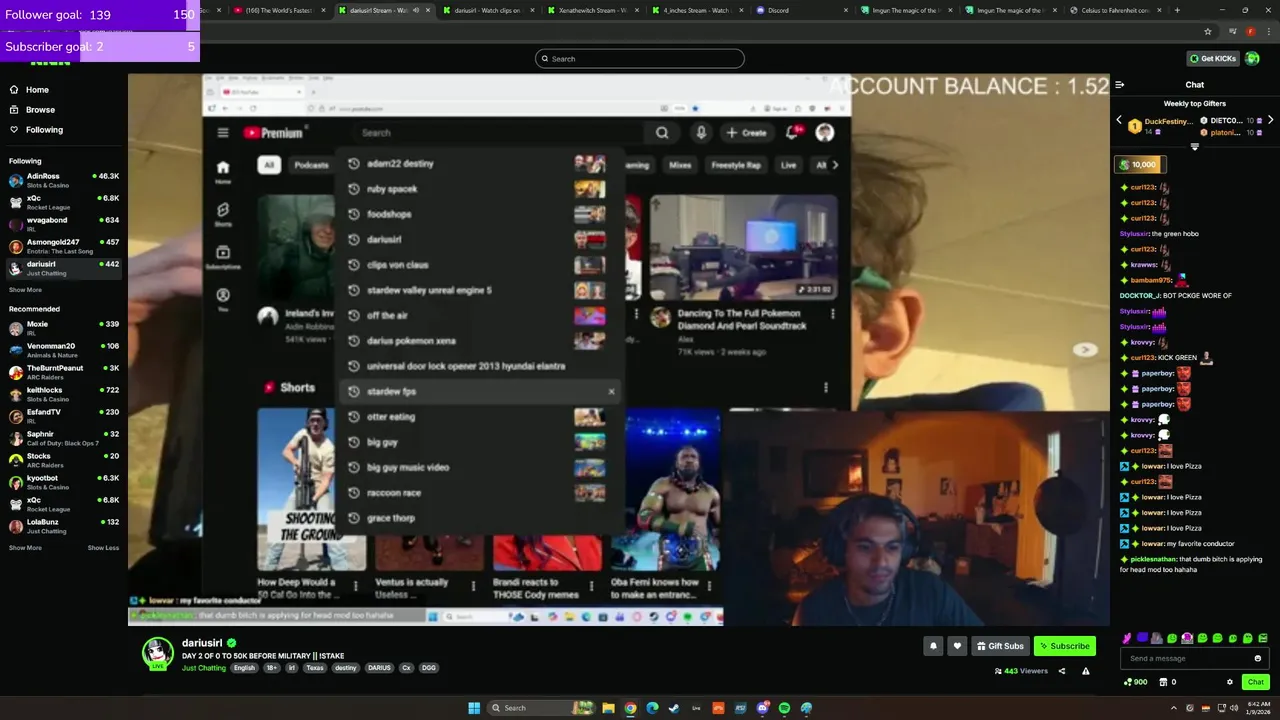The height and width of the screenshot is (720, 1280).
Task: Show next weekly top gifters
Action: coord(1270,120)
